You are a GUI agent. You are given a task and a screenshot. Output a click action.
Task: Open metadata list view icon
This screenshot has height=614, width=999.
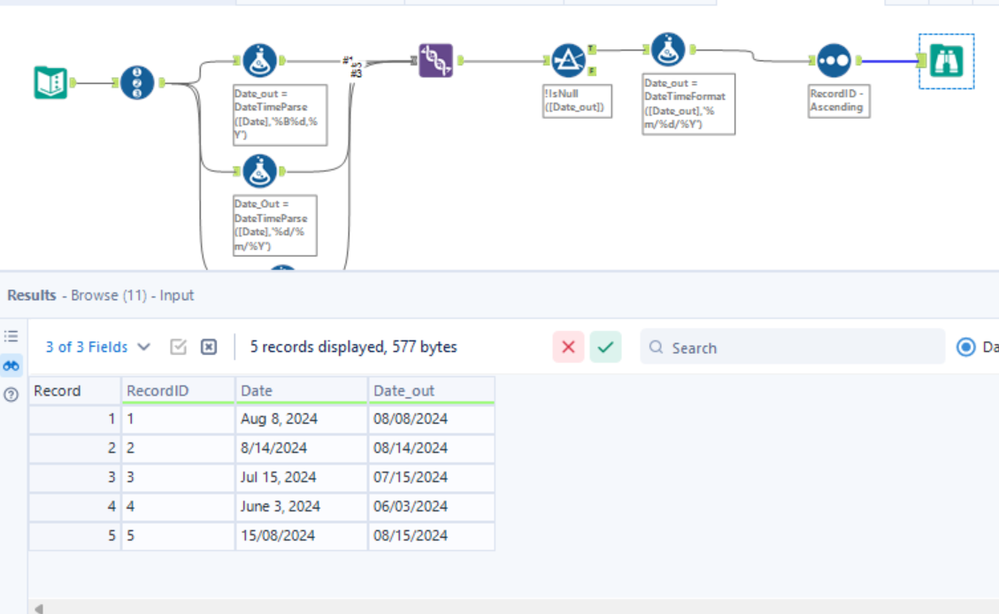click(11, 336)
